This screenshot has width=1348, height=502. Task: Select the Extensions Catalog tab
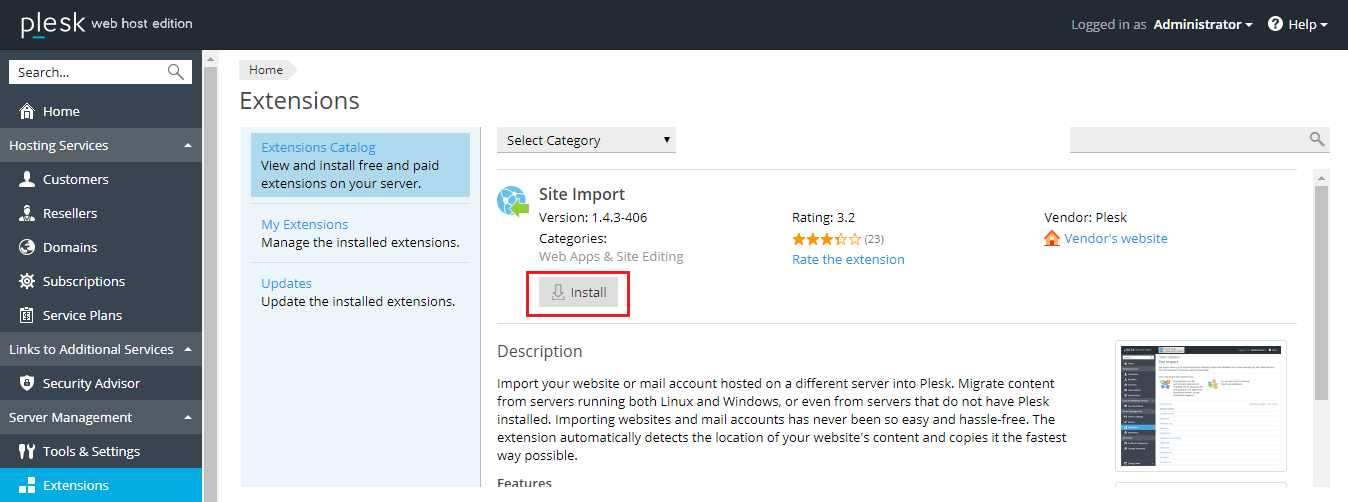(x=360, y=165)
